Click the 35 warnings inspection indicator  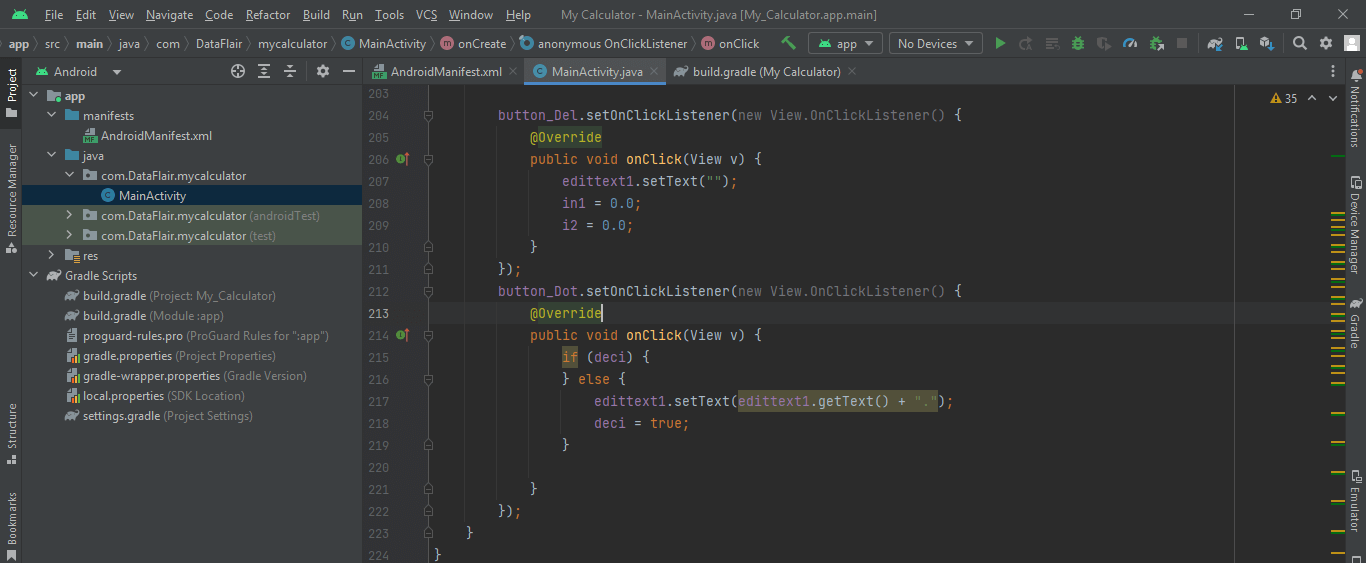(1284, 98)
